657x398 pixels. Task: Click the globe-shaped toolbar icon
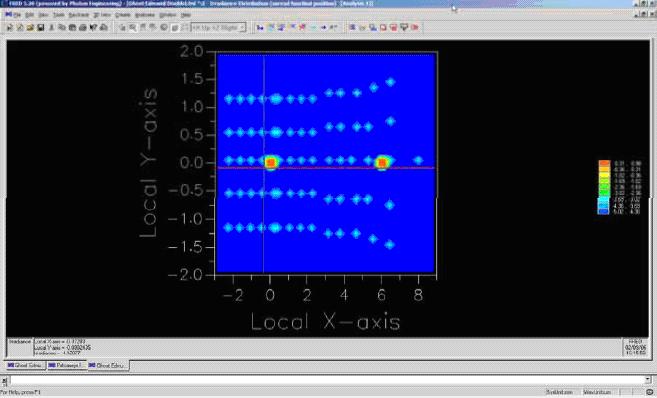pyautogui.click(x=163, y=27)
